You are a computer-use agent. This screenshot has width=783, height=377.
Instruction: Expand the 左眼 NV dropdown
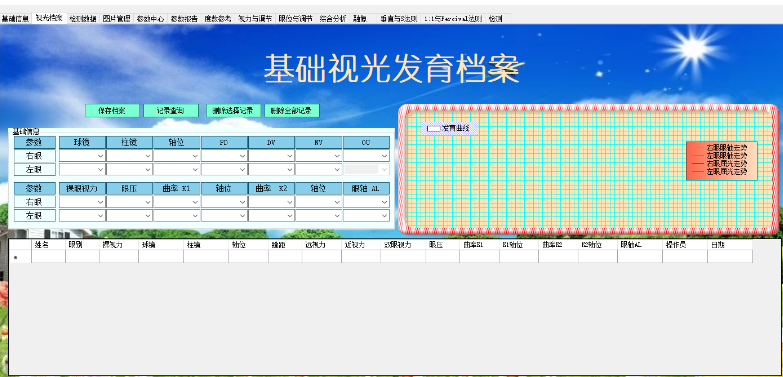coord(337,169)
